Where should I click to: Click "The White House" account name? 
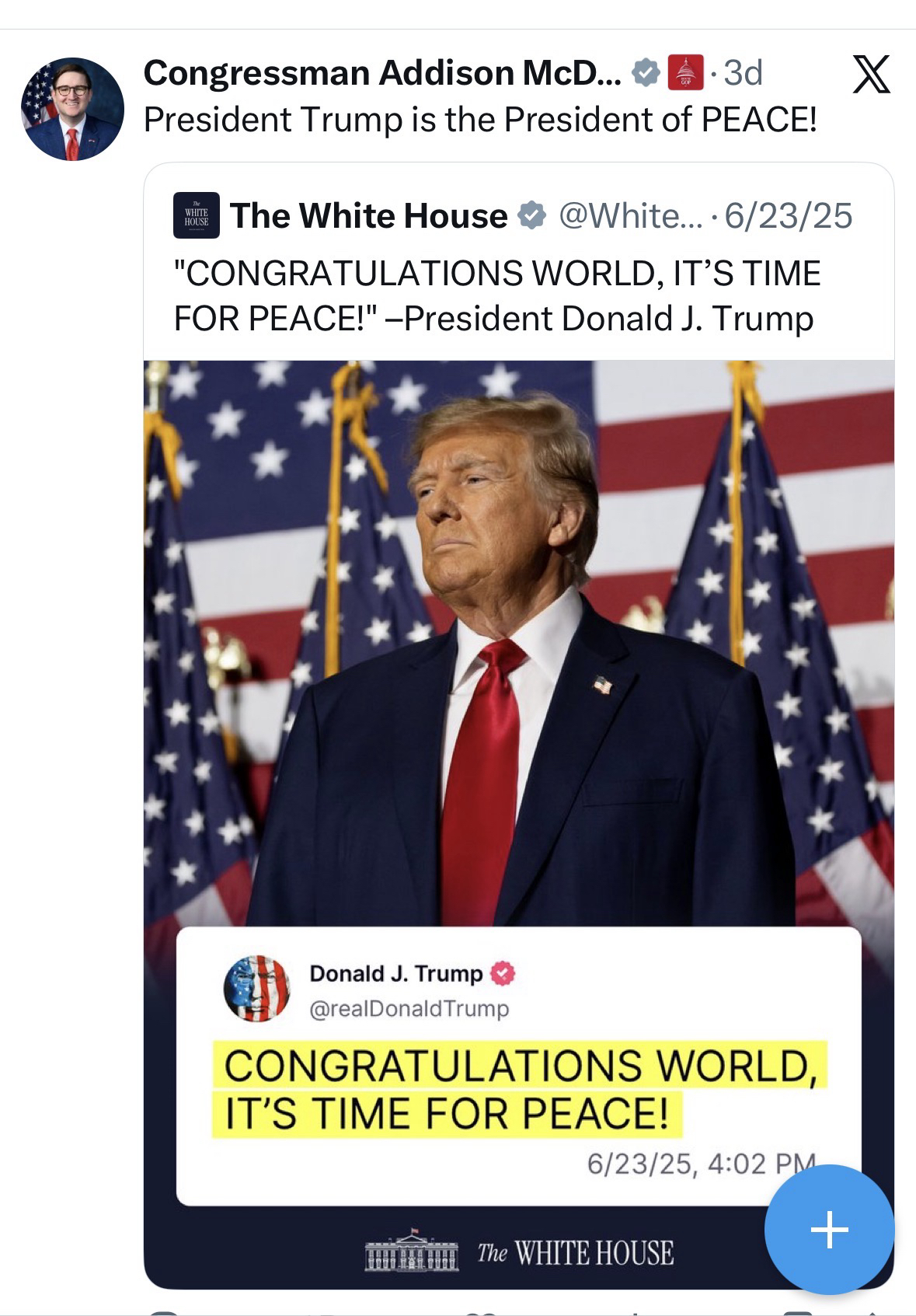click(x=368, y=215)
